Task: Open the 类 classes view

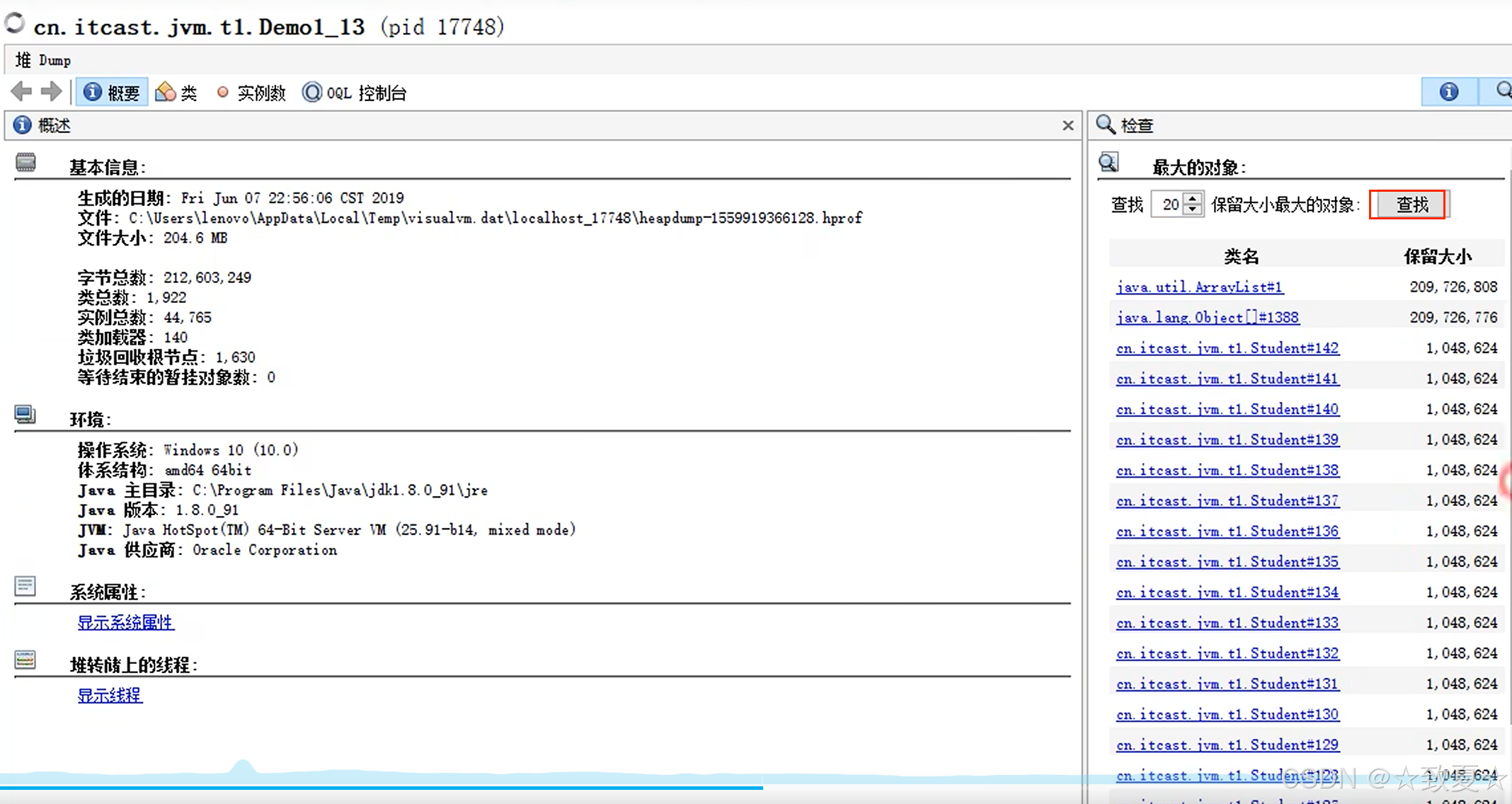Action: pyautogui.click(x=176, y=93)
